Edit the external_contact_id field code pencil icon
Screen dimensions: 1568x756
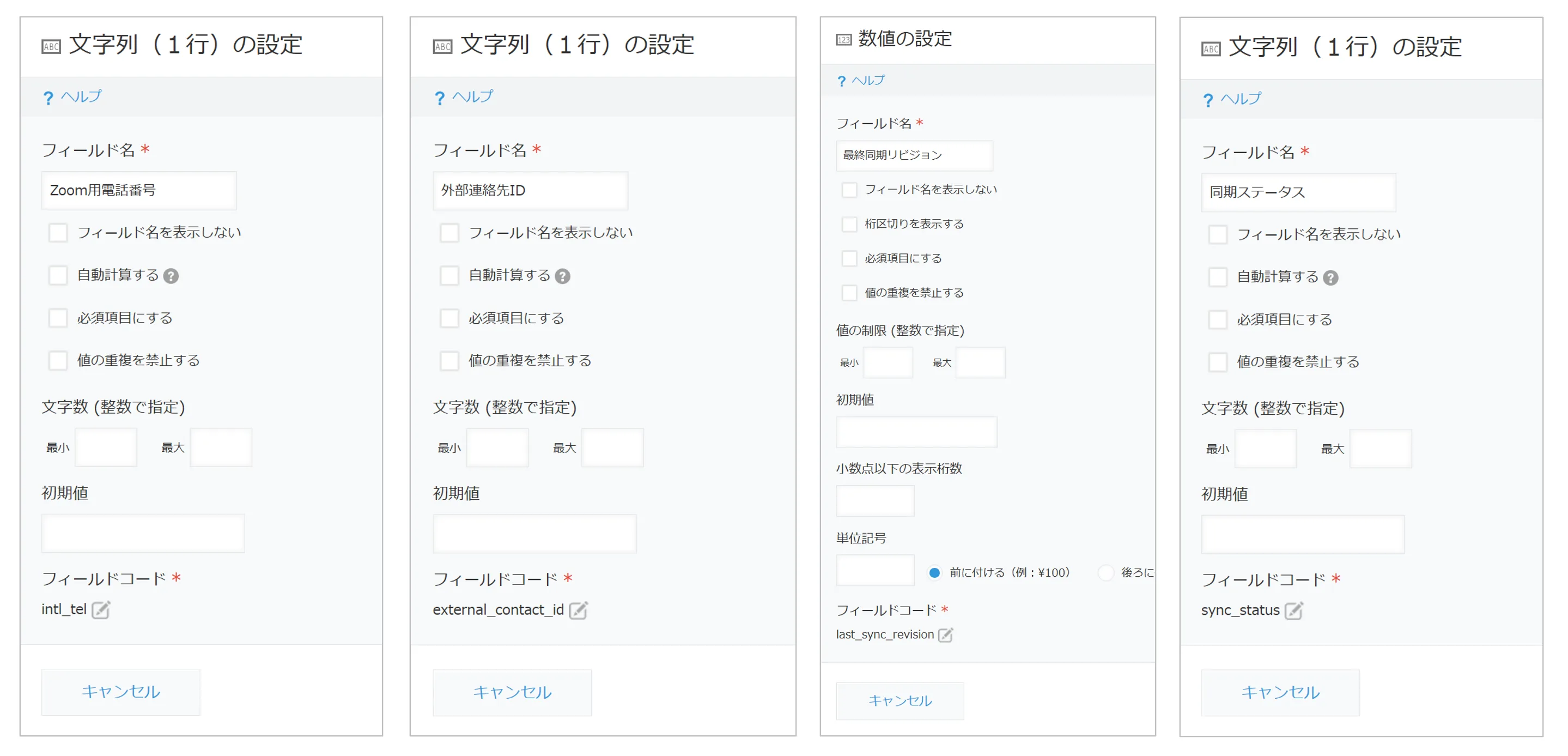coord(578,610)
